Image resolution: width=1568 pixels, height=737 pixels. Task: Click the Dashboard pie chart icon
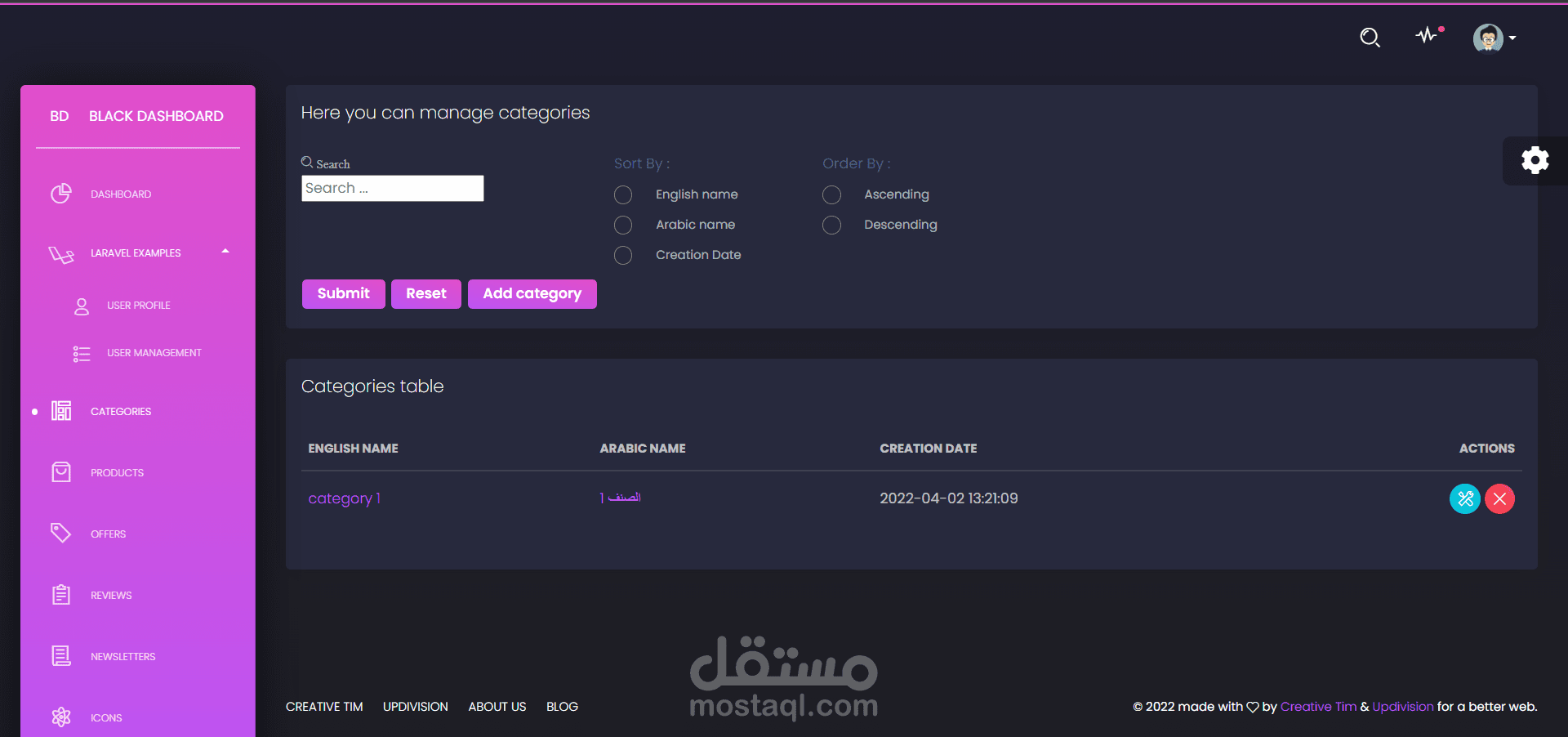pyautogui.click(x=61, y=194)
